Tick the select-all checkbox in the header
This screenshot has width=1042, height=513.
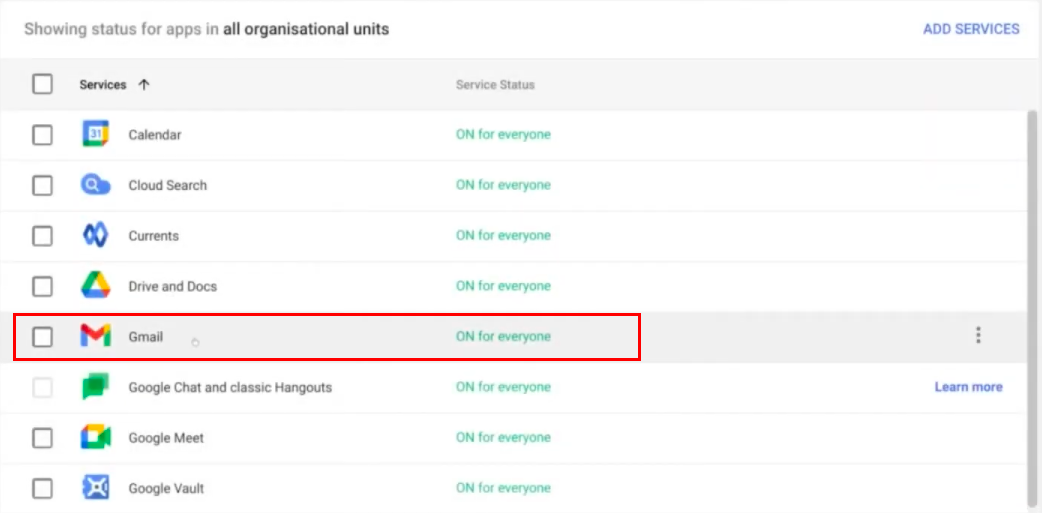pos(42,84)
